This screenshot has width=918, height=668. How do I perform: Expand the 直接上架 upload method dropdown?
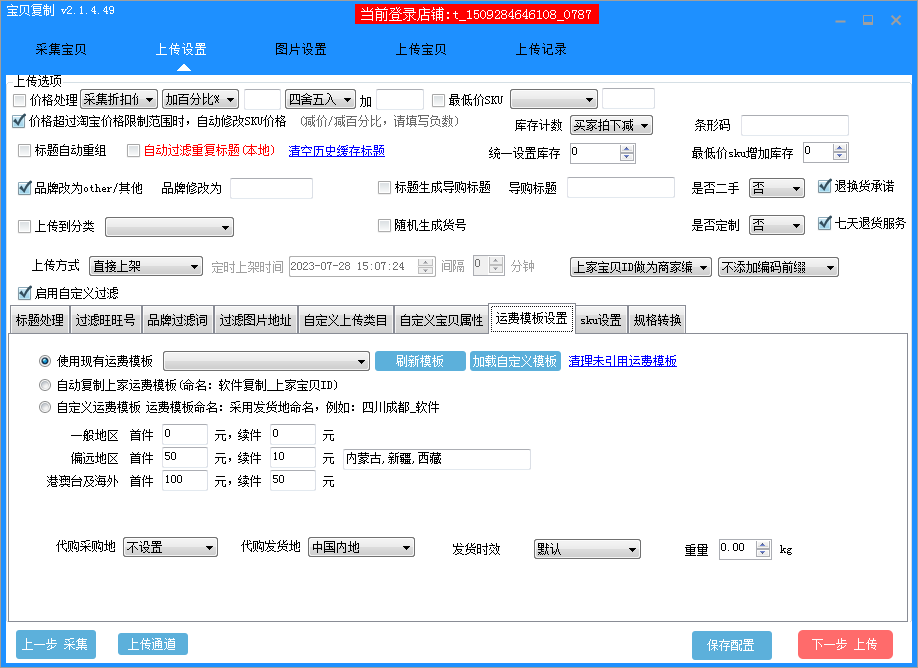145,266
